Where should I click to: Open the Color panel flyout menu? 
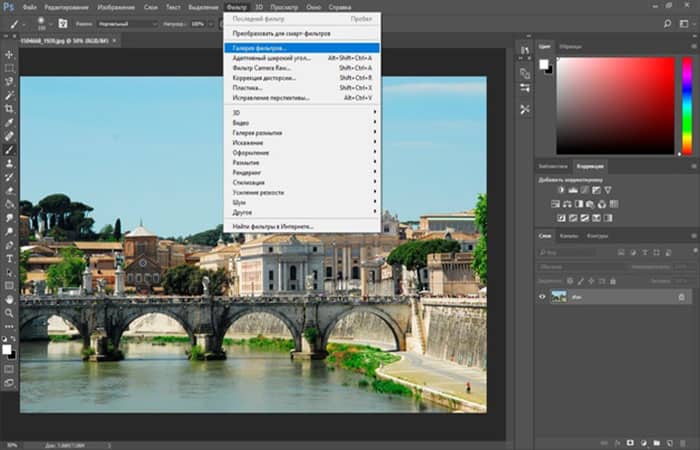point(694,46)
